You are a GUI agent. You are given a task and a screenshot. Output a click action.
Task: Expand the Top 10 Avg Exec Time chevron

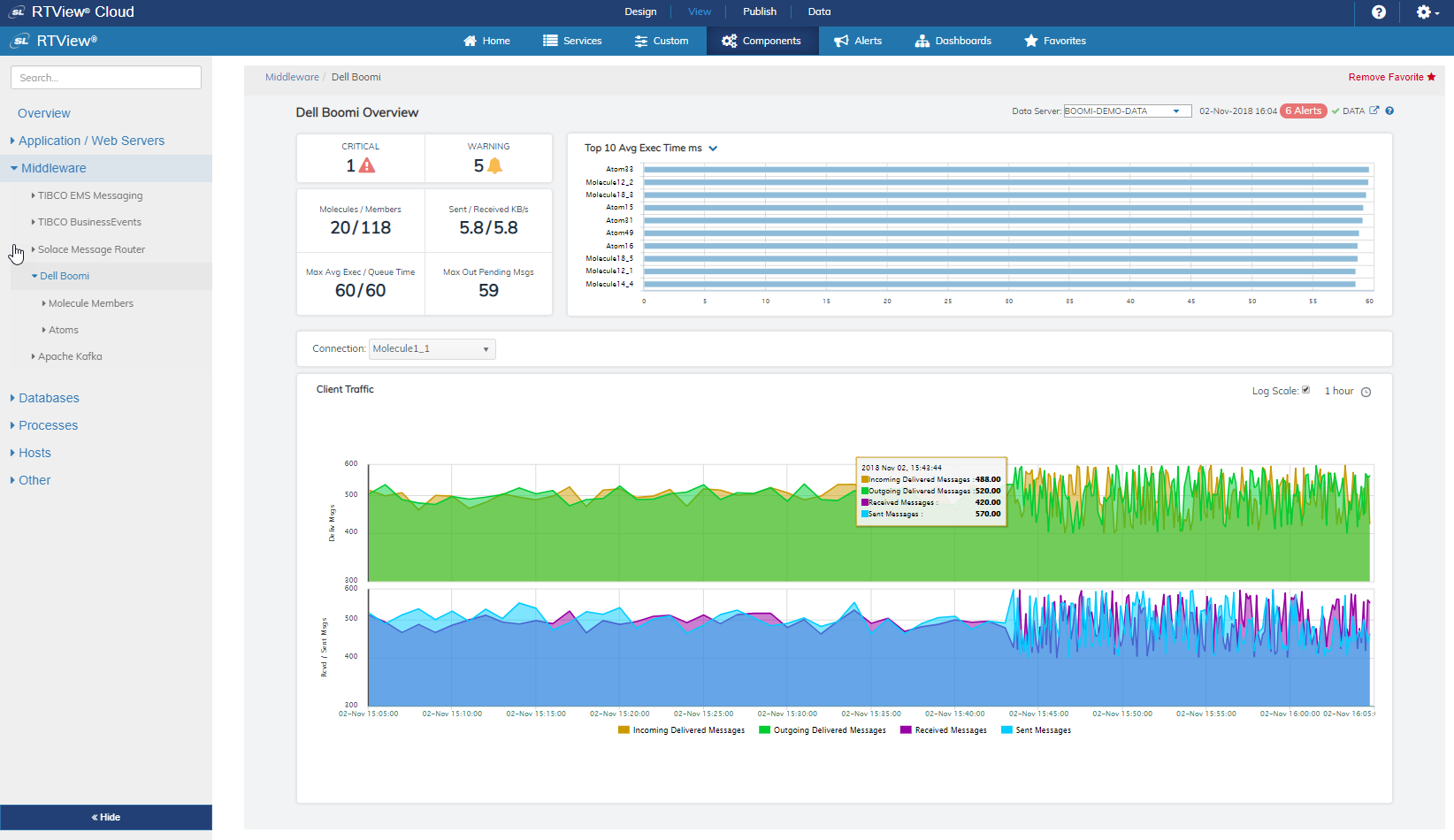tap(713, 149)
